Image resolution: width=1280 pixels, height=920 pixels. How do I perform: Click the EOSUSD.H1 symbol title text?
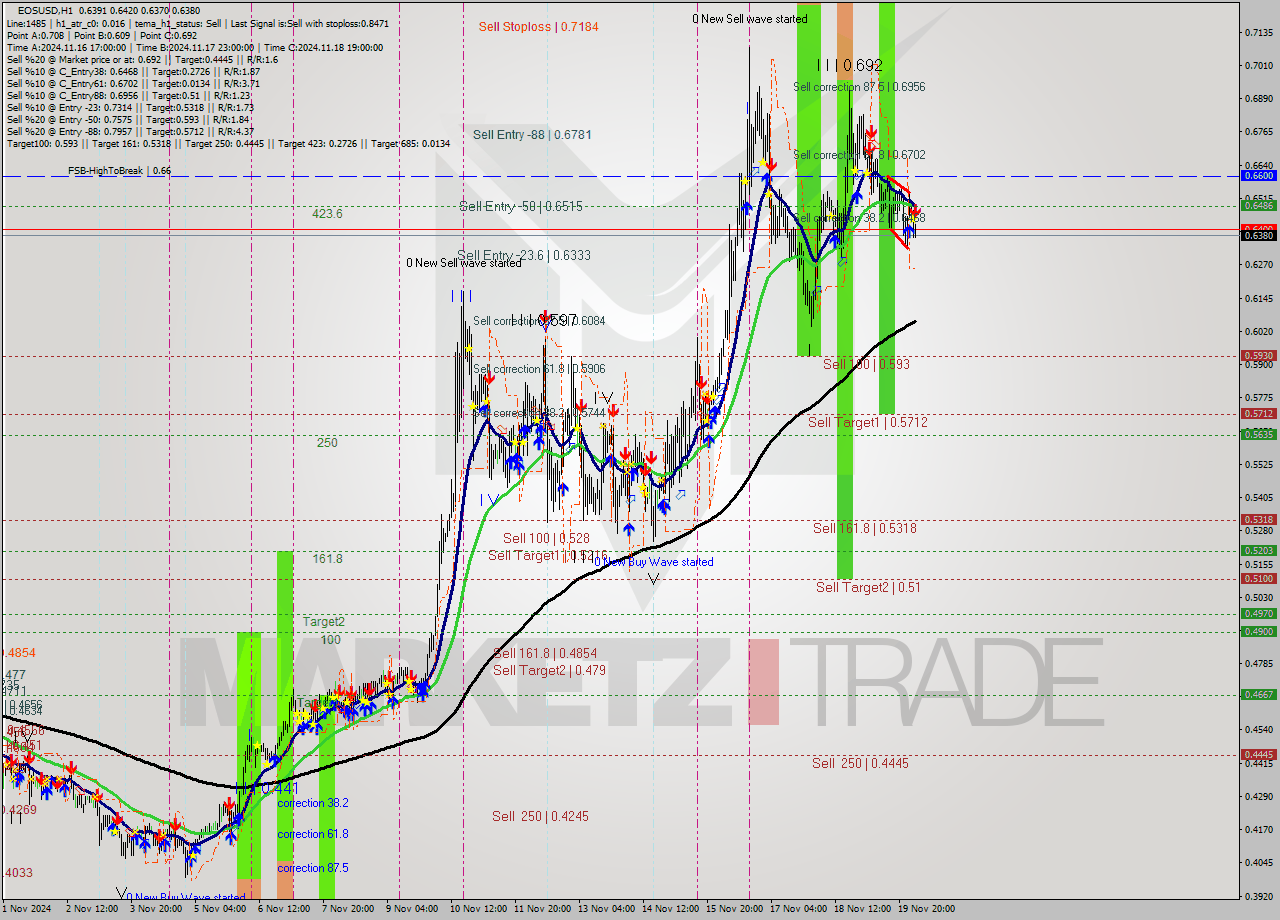[x=45, y=10]
